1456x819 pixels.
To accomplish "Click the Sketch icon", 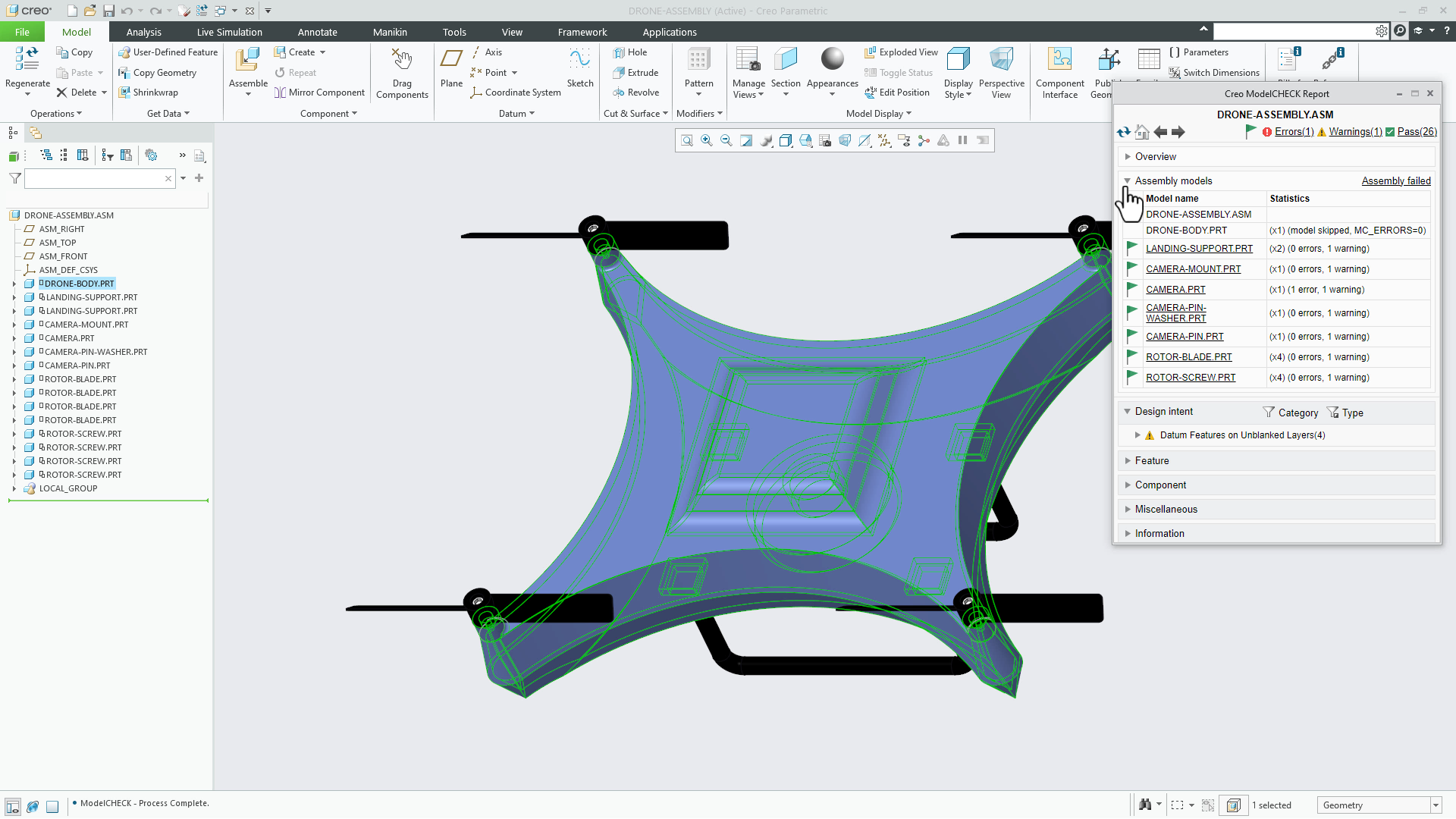I will coord(580,59).
